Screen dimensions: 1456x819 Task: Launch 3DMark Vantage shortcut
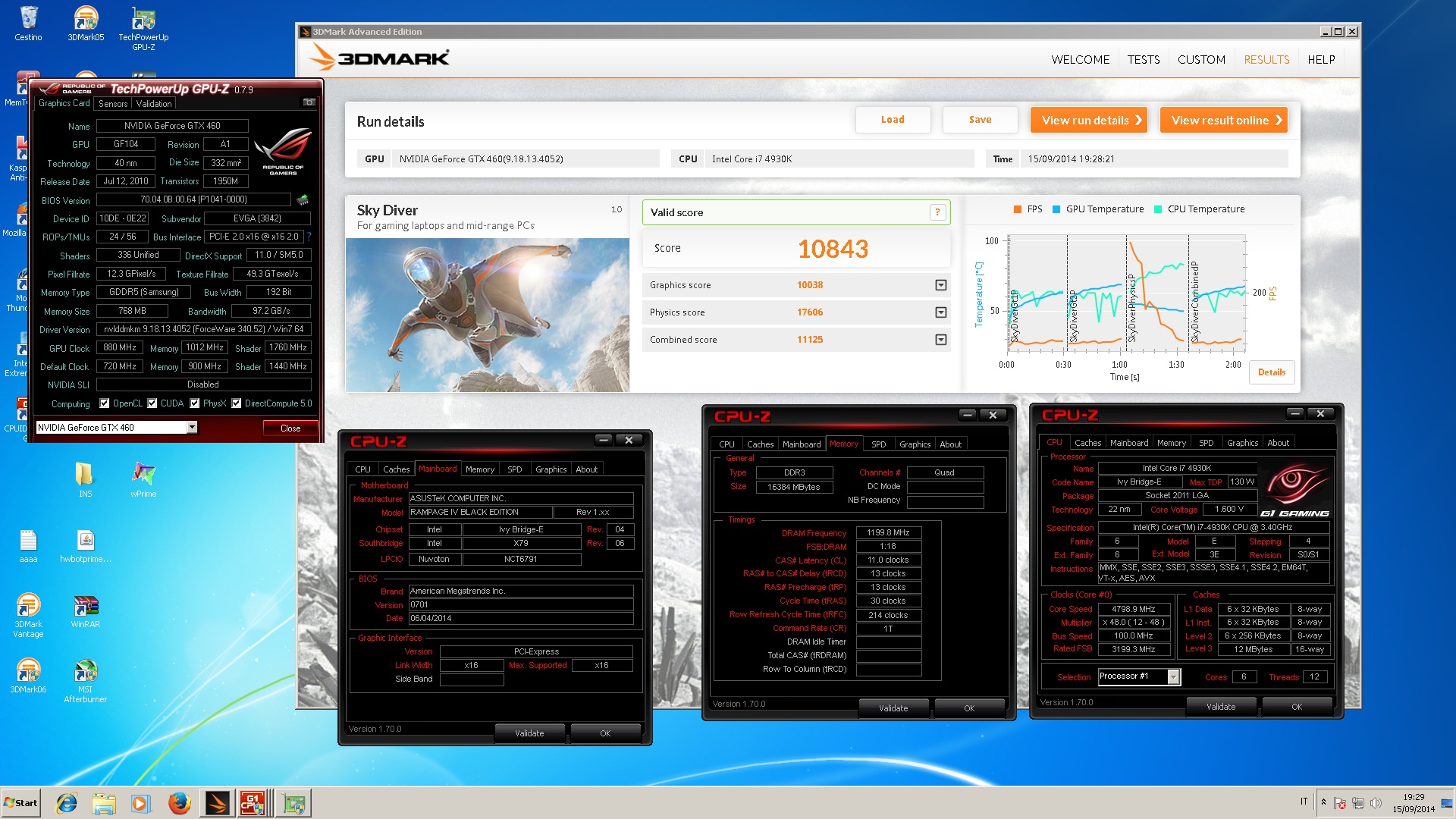(28, 615)
